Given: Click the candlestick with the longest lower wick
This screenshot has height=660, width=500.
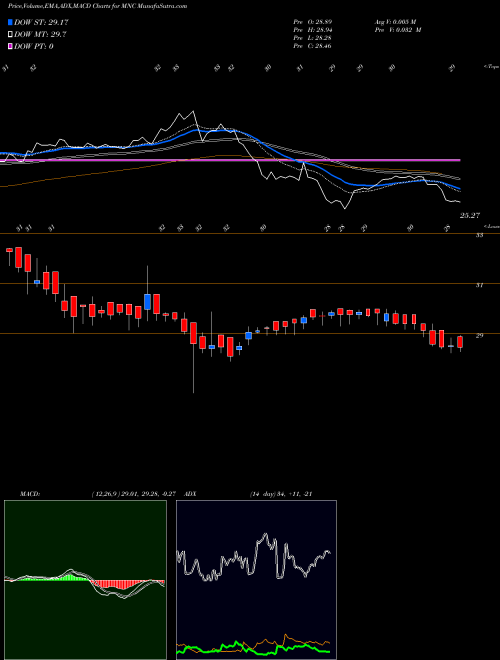Looking at the screenshot, I should (194, 333).
